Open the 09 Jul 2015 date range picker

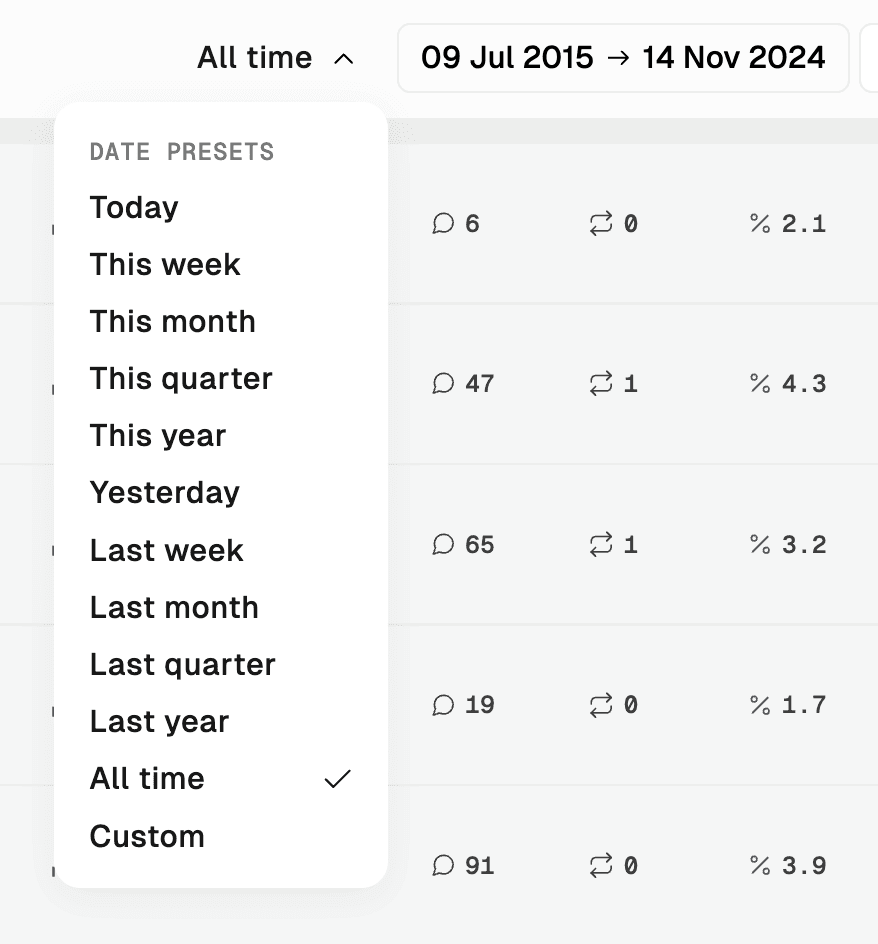[x=623, y=58]
